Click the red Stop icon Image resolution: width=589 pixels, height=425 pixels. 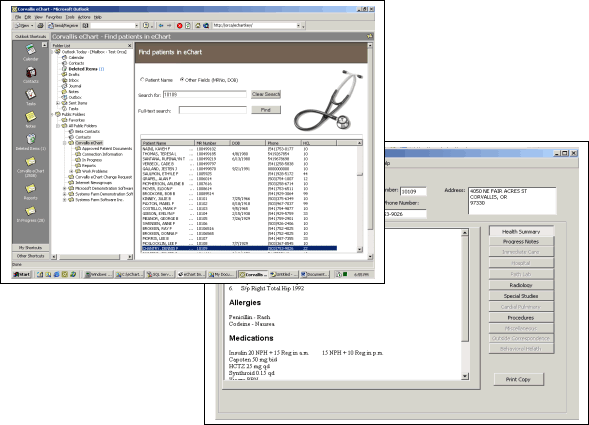pyautogui.click(x=180, y=26)
